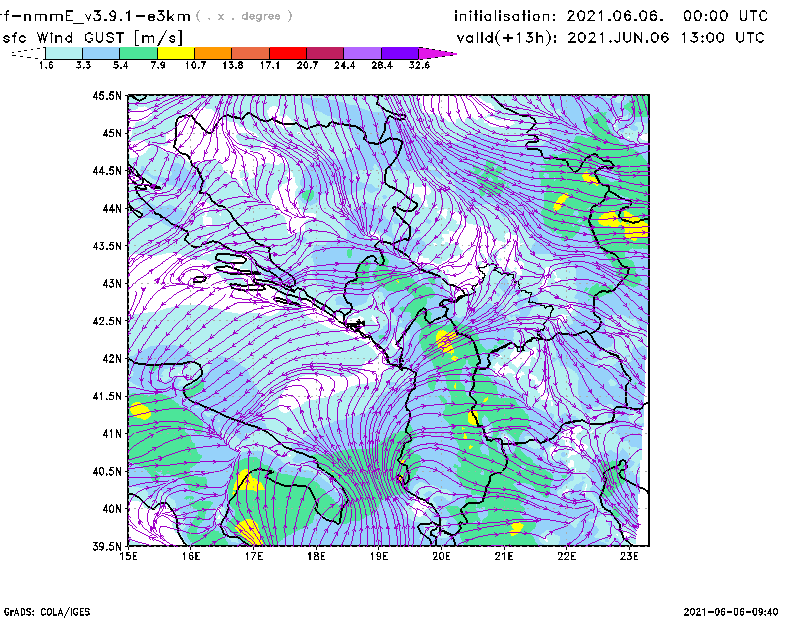Screen dimensions: 800x618
Task: Click the valid time '13:00 UTC'
Action: [x=722, y=37]
